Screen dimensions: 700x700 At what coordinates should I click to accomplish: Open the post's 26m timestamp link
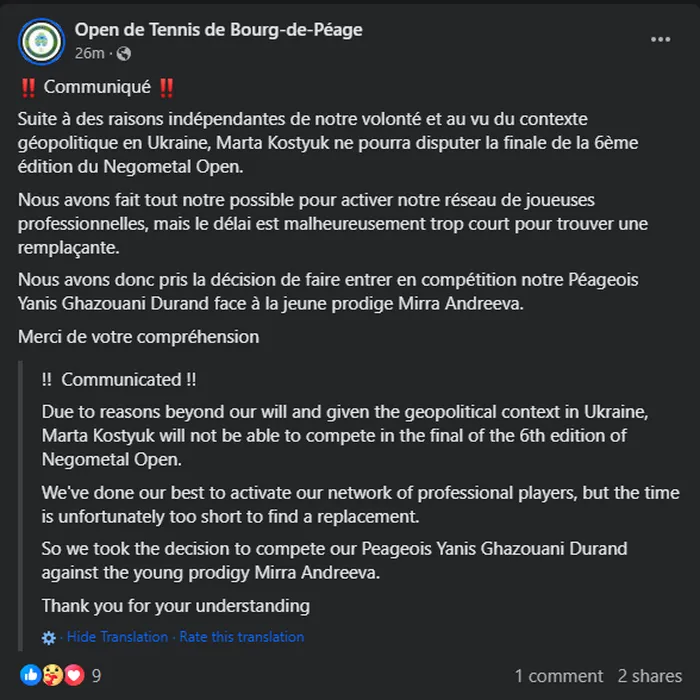tap(89, 53)
